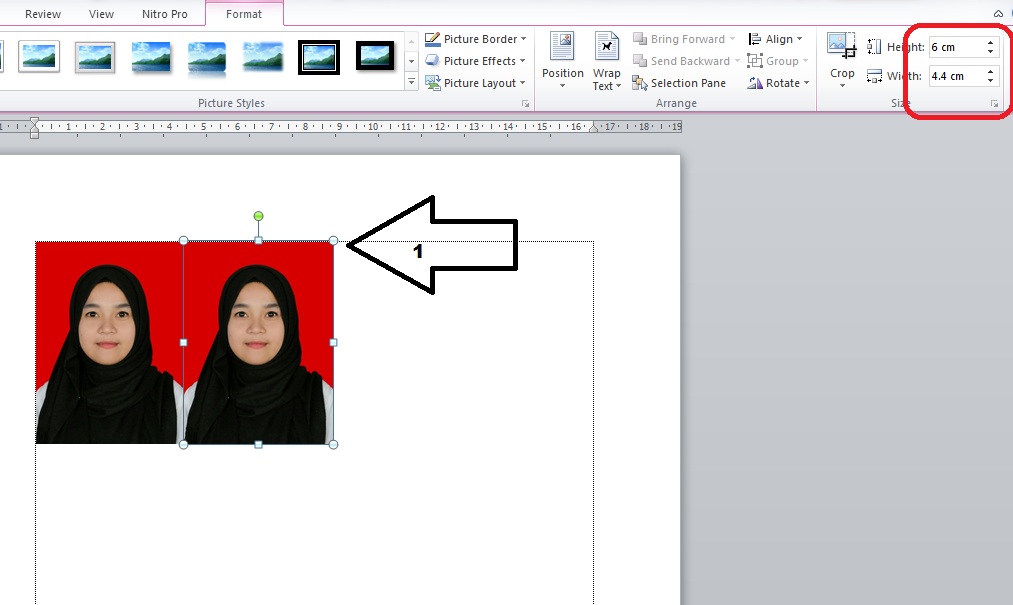Image resolution: width=1013 pixels, height=605 pixels.
Task: Decrease the picture width with spinner
Action: 990,80
